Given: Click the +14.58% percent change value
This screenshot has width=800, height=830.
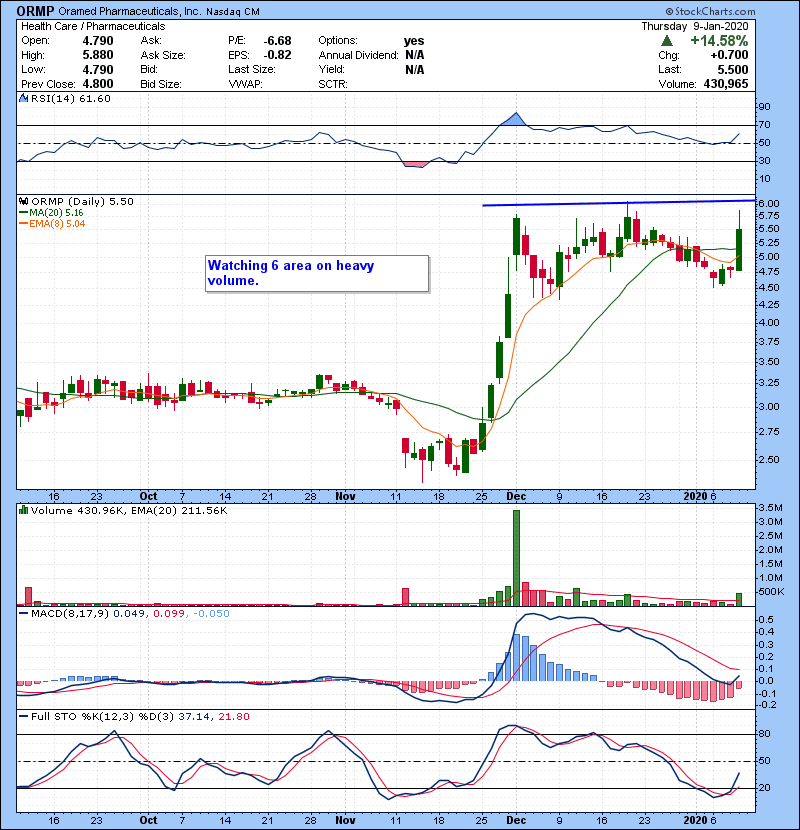Looking at the screenshot, I should click(719, 41).
